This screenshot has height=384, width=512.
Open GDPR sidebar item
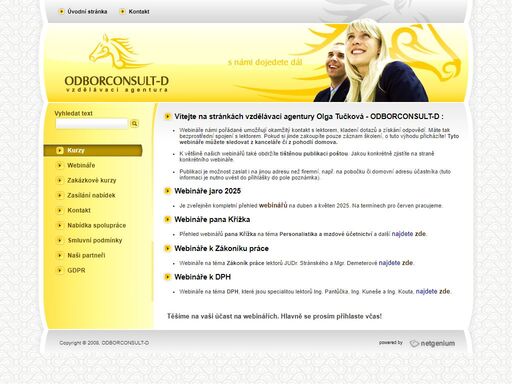(76, 270)
